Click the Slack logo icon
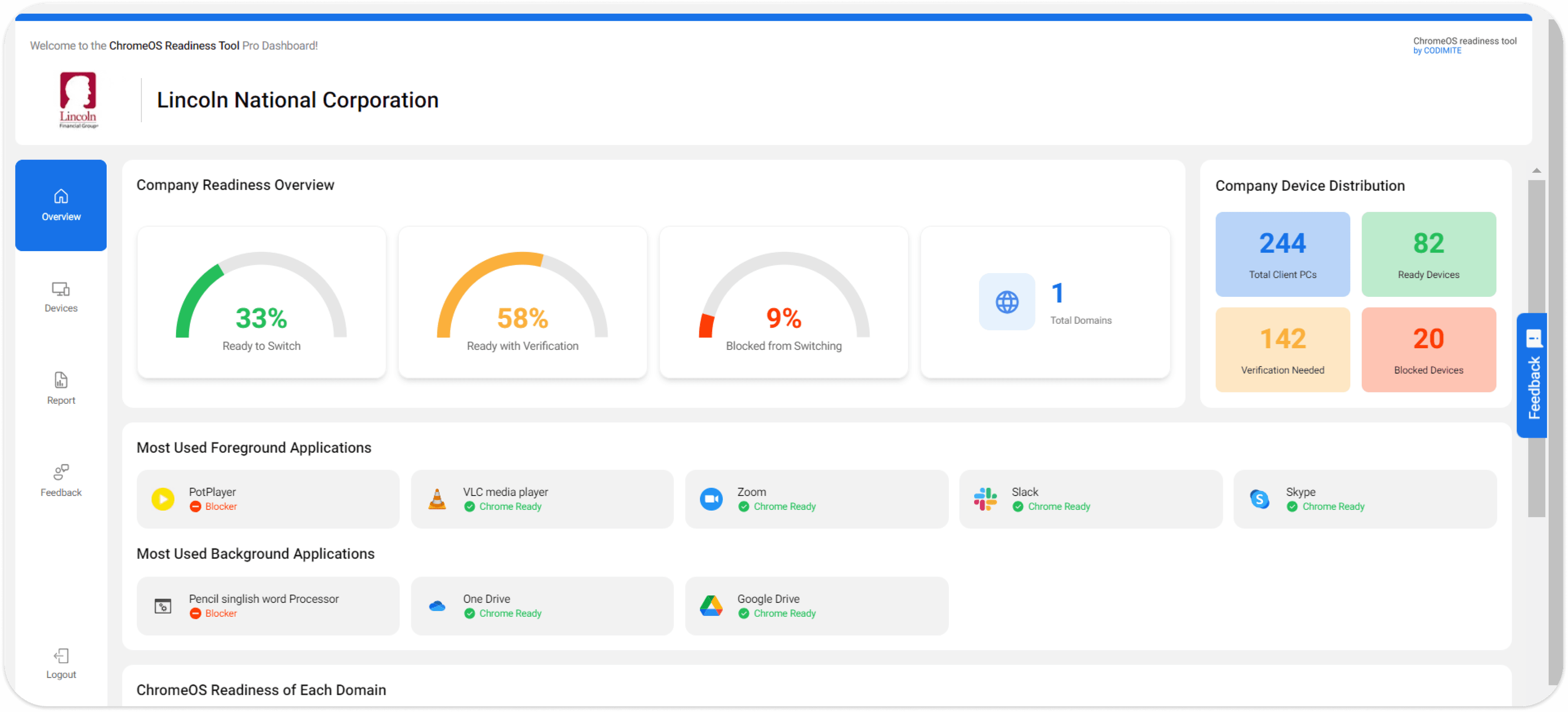 click(985, 500)
